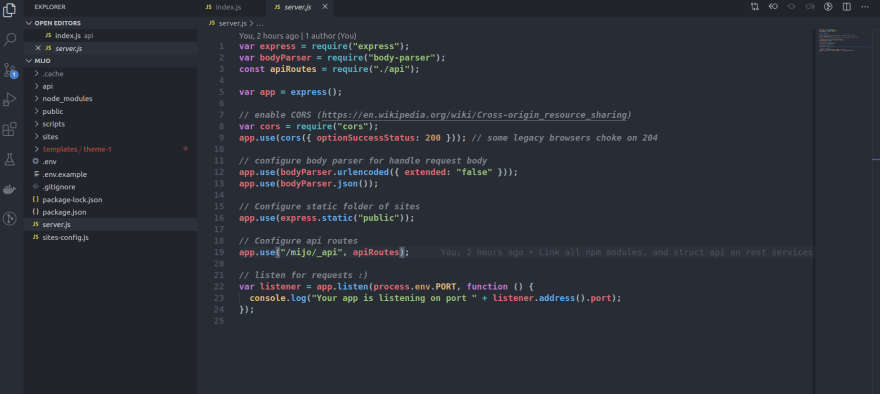
Task: Click the CodeLens 'You, 2 hours ago | 1 author'
Action: 297,35
